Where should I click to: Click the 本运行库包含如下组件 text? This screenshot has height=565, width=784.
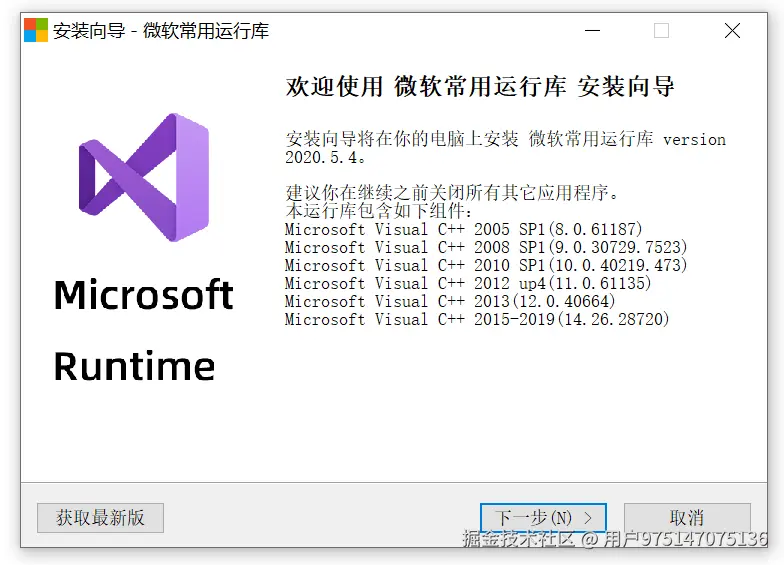[x=378, y=210]
